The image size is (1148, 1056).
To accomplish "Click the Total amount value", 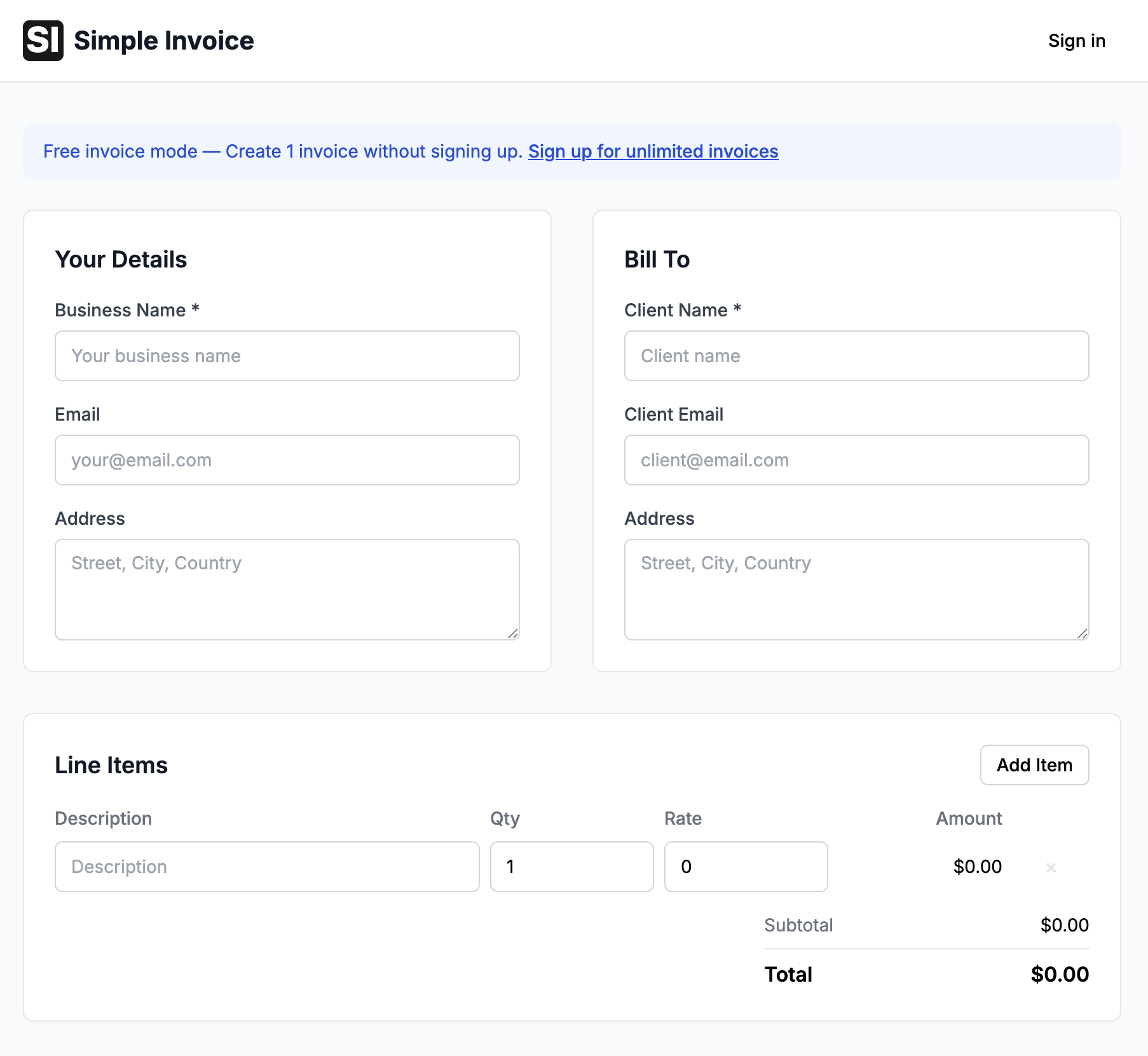I will pyautogui.click(x=1059, y=974).
